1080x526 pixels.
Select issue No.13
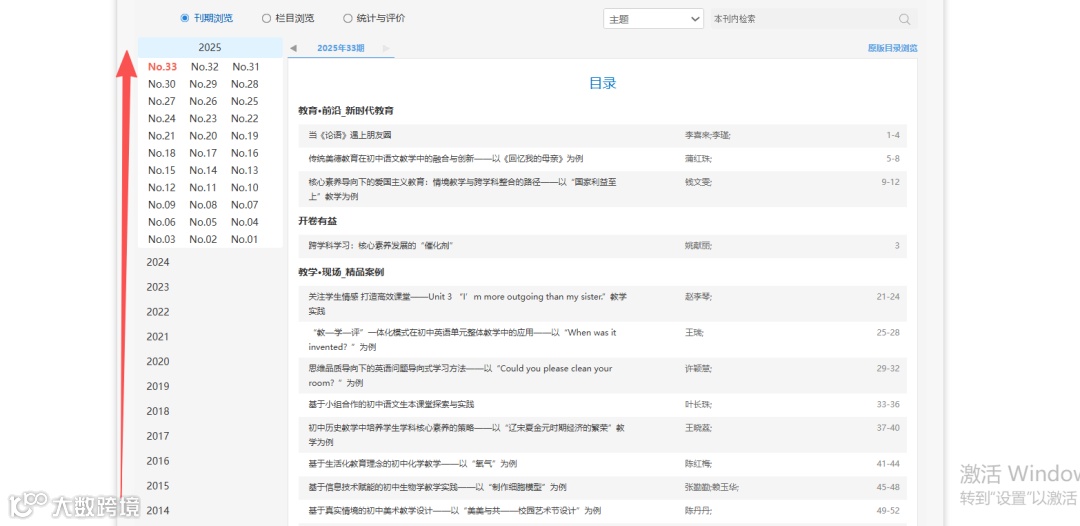[x=245, y=170]
